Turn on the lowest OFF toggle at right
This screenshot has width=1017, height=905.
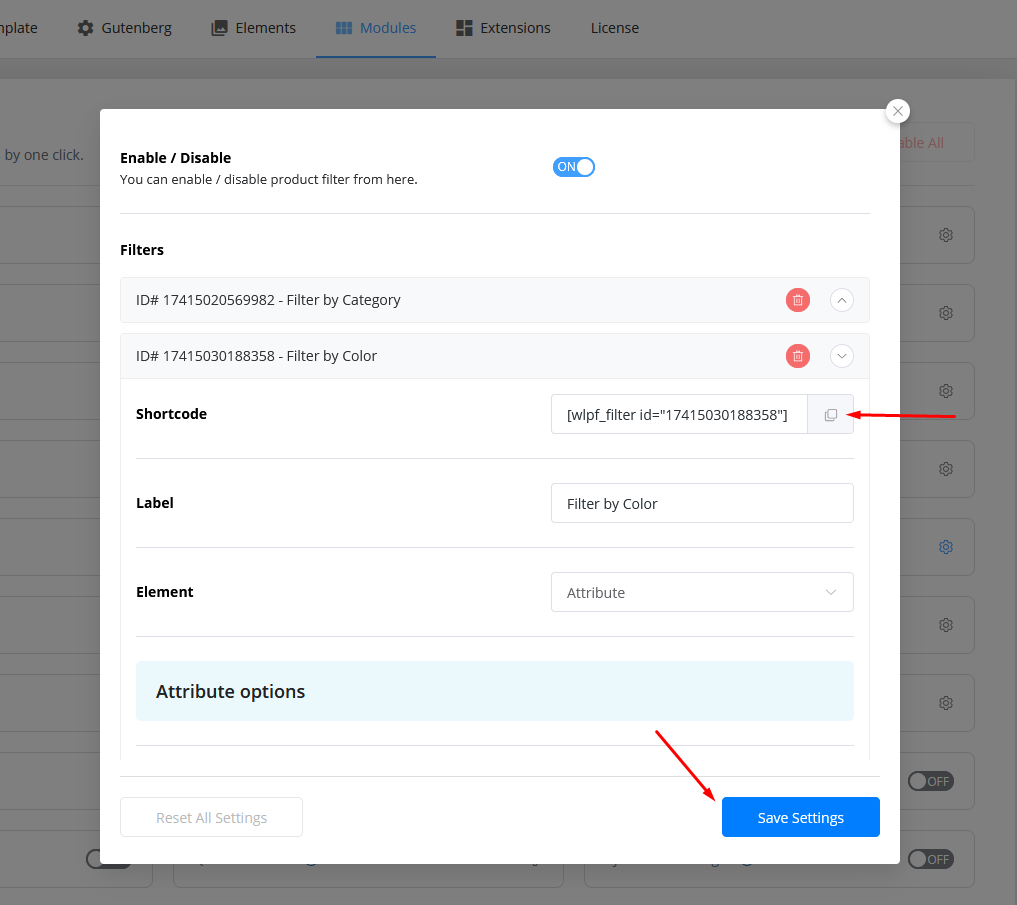pos(930,859)
